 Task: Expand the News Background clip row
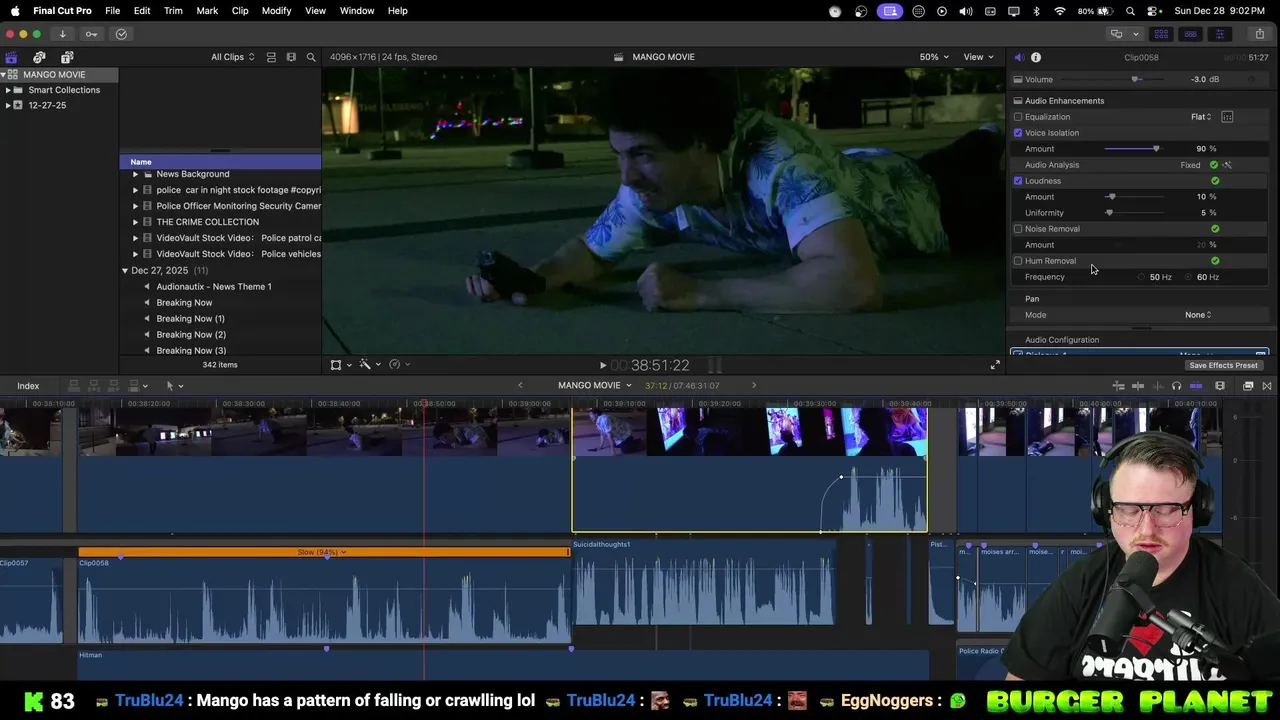pos(135,174)
